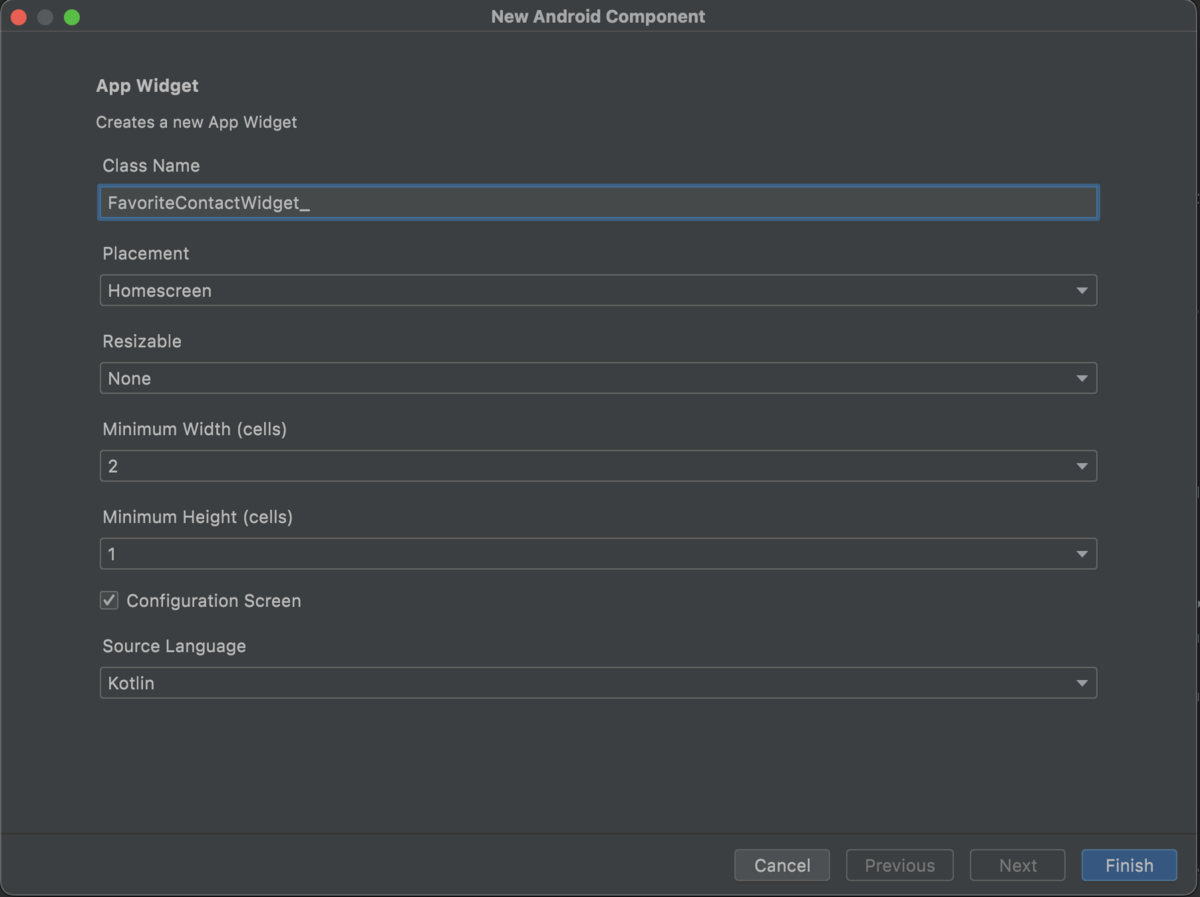
Task: Open the Resizable dropdown showing None
Action: point(598,379)
